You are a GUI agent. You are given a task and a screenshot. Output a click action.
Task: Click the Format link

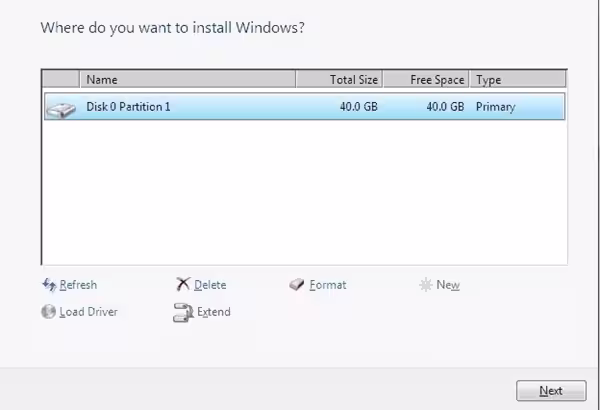click(328, 285)
